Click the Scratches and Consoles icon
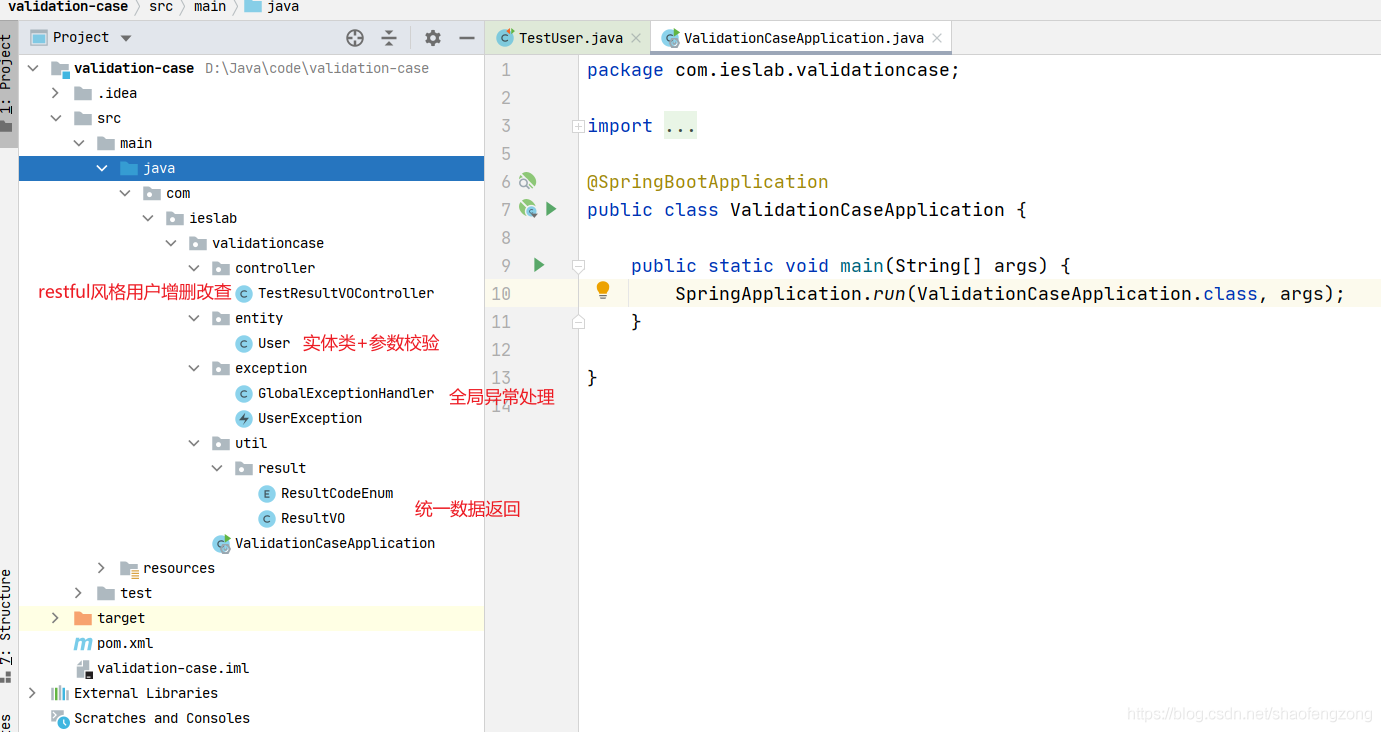The height and width of the screenshot is (732, 1381). (60, 718)
